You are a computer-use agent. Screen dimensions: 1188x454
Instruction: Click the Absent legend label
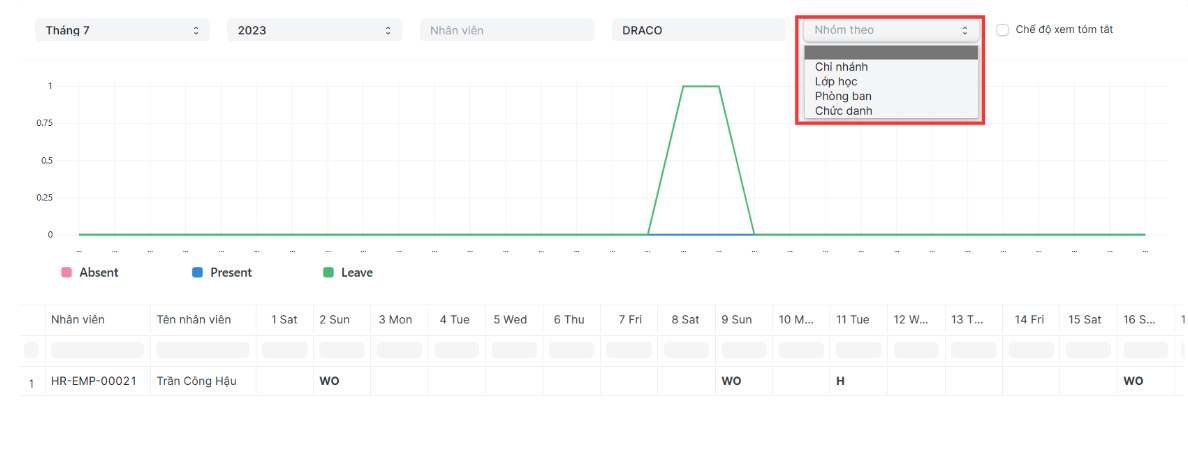pos(98,273)
